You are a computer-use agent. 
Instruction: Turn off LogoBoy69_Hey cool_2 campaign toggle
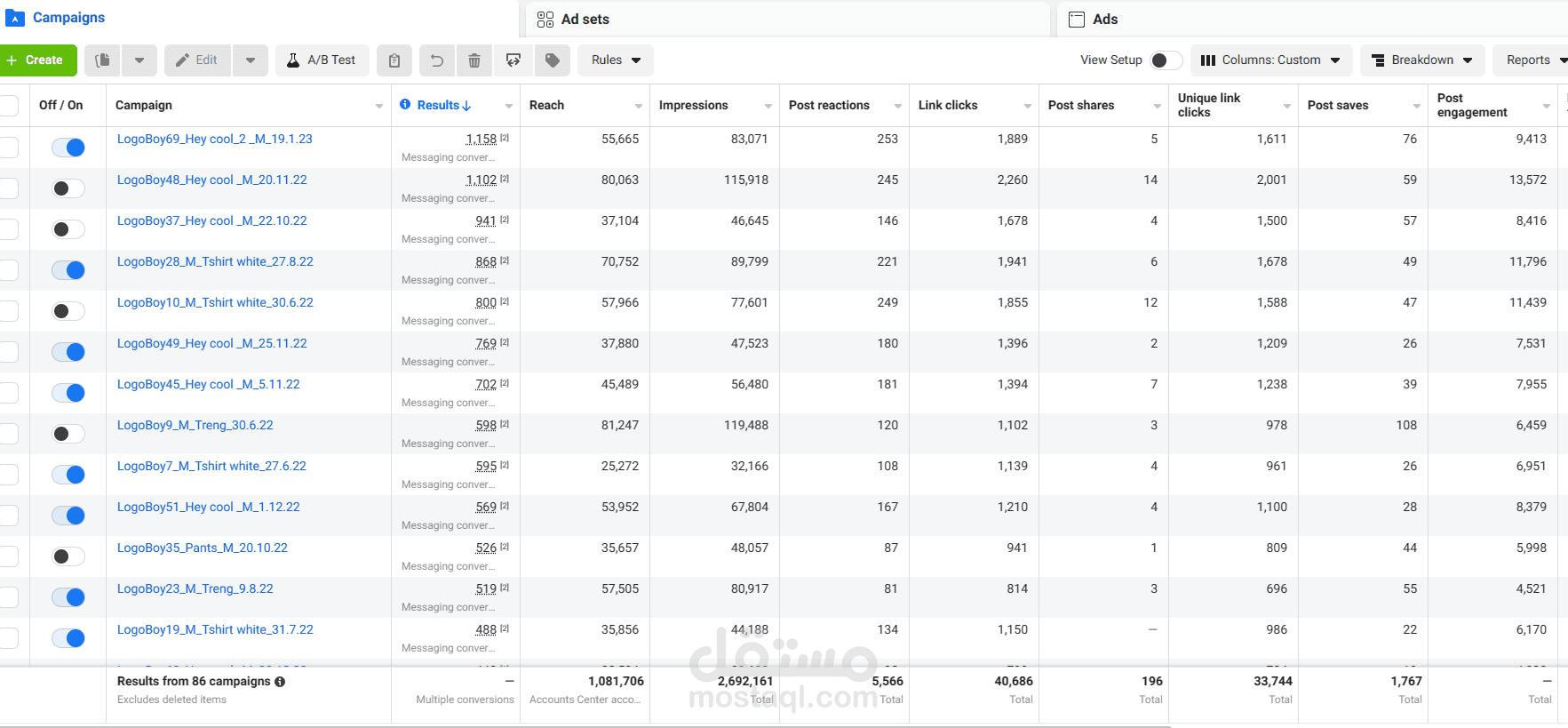(x=68, y=148)
